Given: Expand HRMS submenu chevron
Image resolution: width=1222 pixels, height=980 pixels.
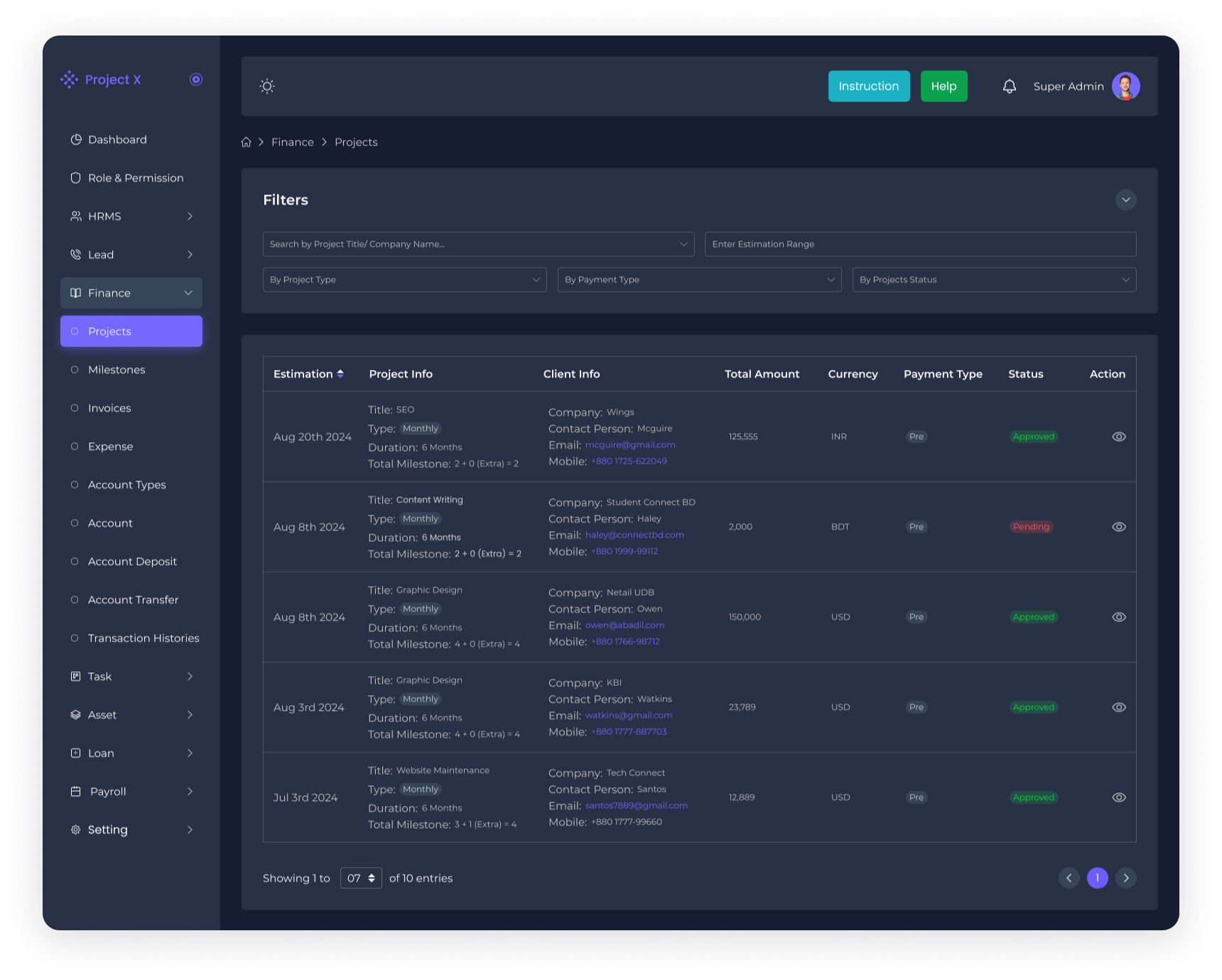Looking at the screenshot, I should click(190, 217).
